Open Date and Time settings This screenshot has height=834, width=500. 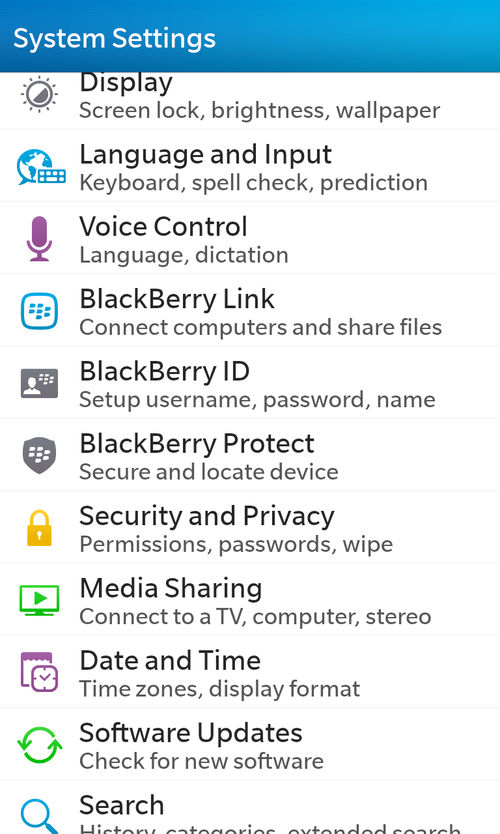coord(250,672)
